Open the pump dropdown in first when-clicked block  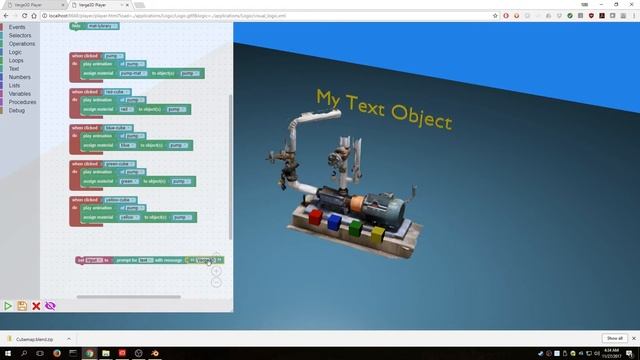113,56
